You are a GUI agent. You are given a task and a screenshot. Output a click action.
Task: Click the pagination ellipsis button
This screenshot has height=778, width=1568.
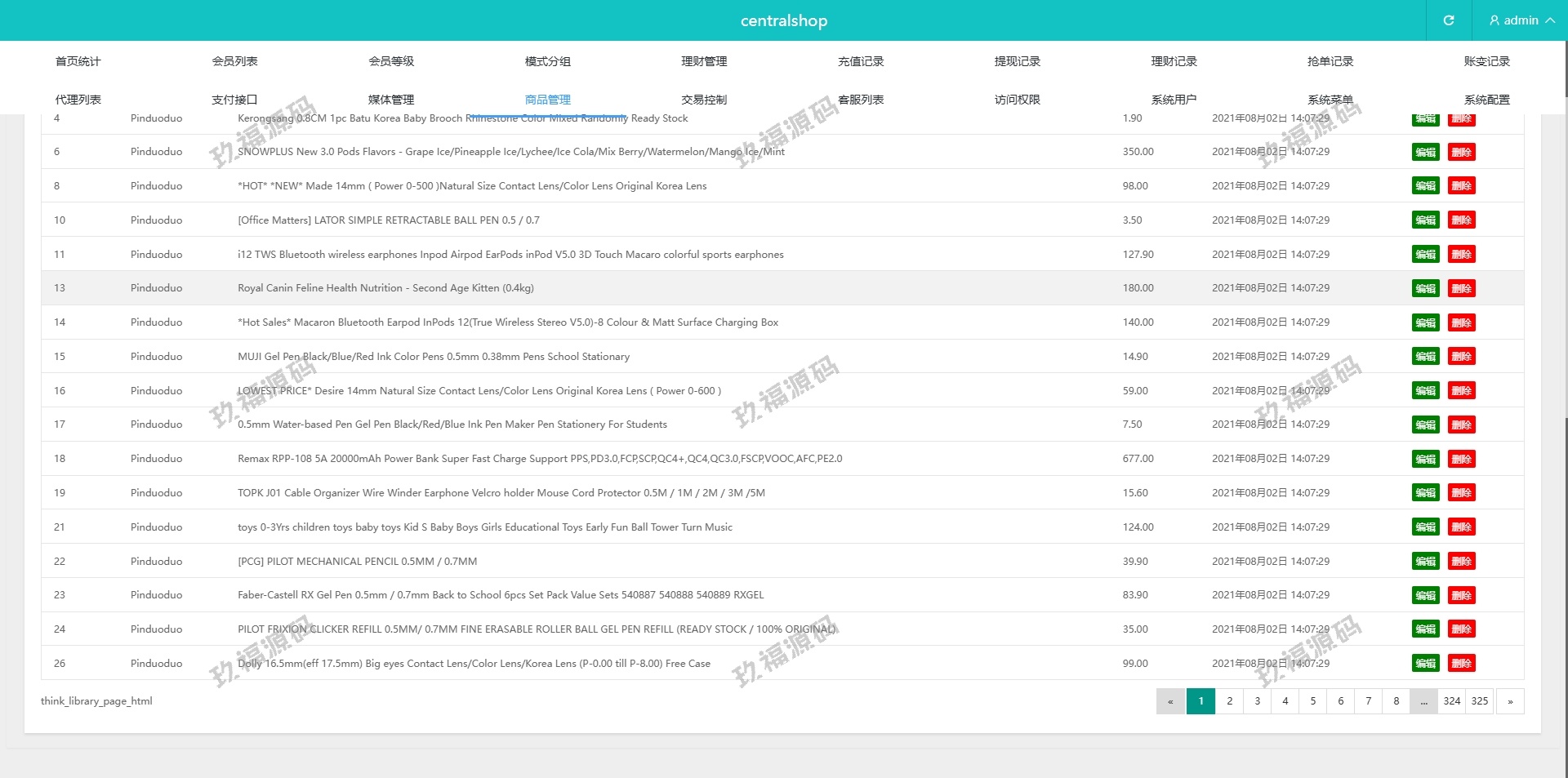point(1423,701)
